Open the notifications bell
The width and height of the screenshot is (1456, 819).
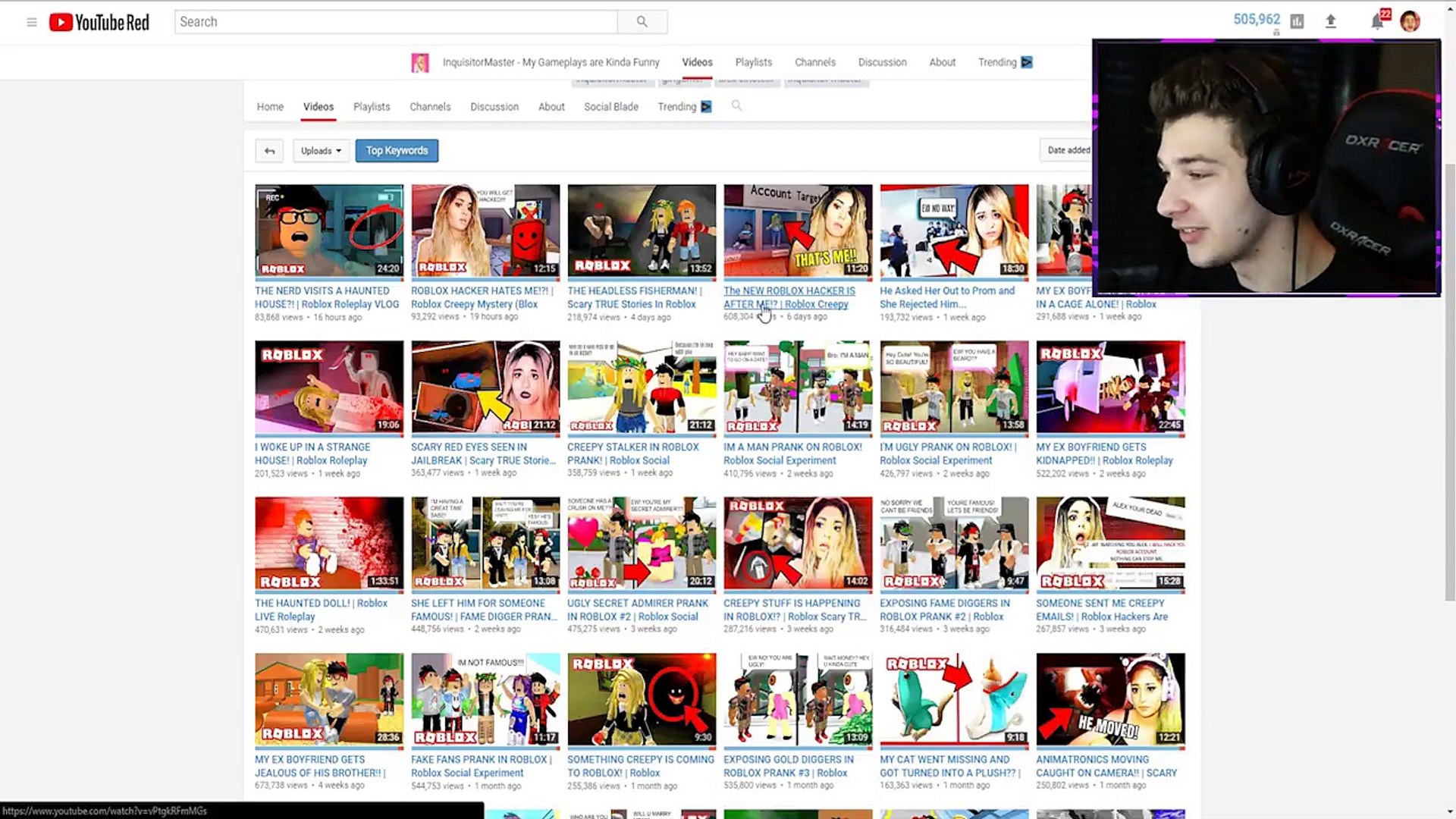(1377, 22)
